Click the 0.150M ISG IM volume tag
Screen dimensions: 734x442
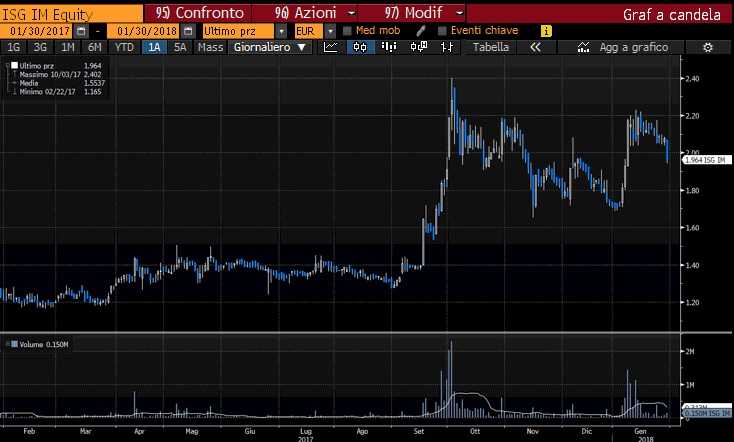click(707, 413)
